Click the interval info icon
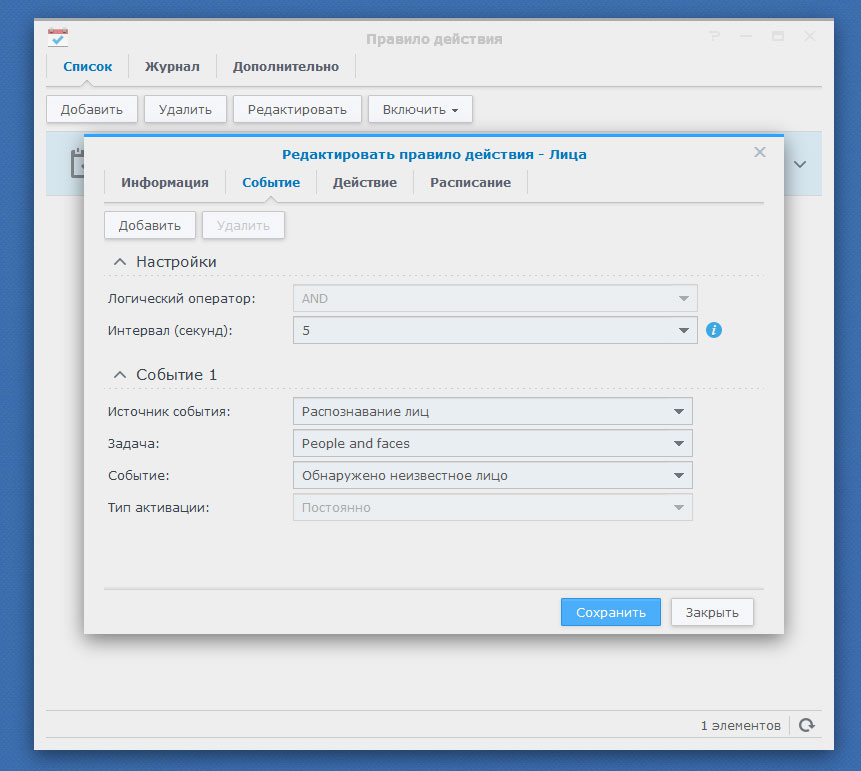Viewport: 861px width, 771px height. click(x=713, y=330)
